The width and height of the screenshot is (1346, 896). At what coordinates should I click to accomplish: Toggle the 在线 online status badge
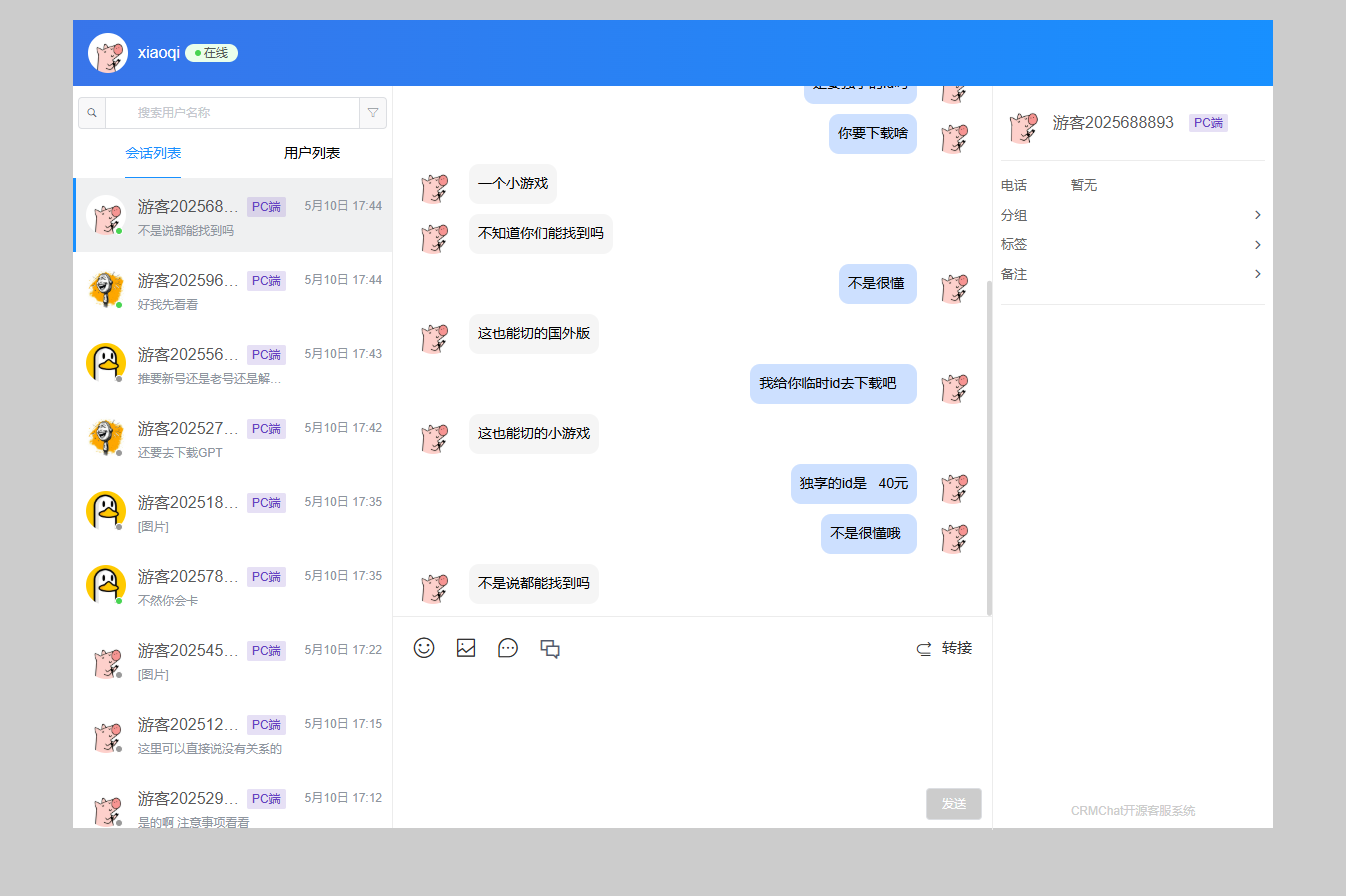[x=211, y=53]
